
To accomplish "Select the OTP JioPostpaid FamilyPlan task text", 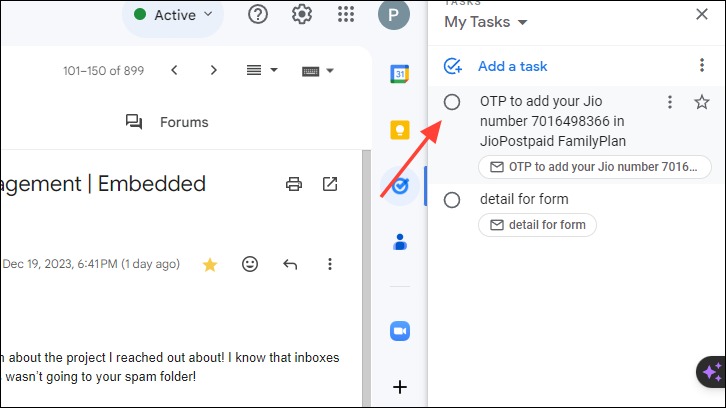I will tap(553, 121).
